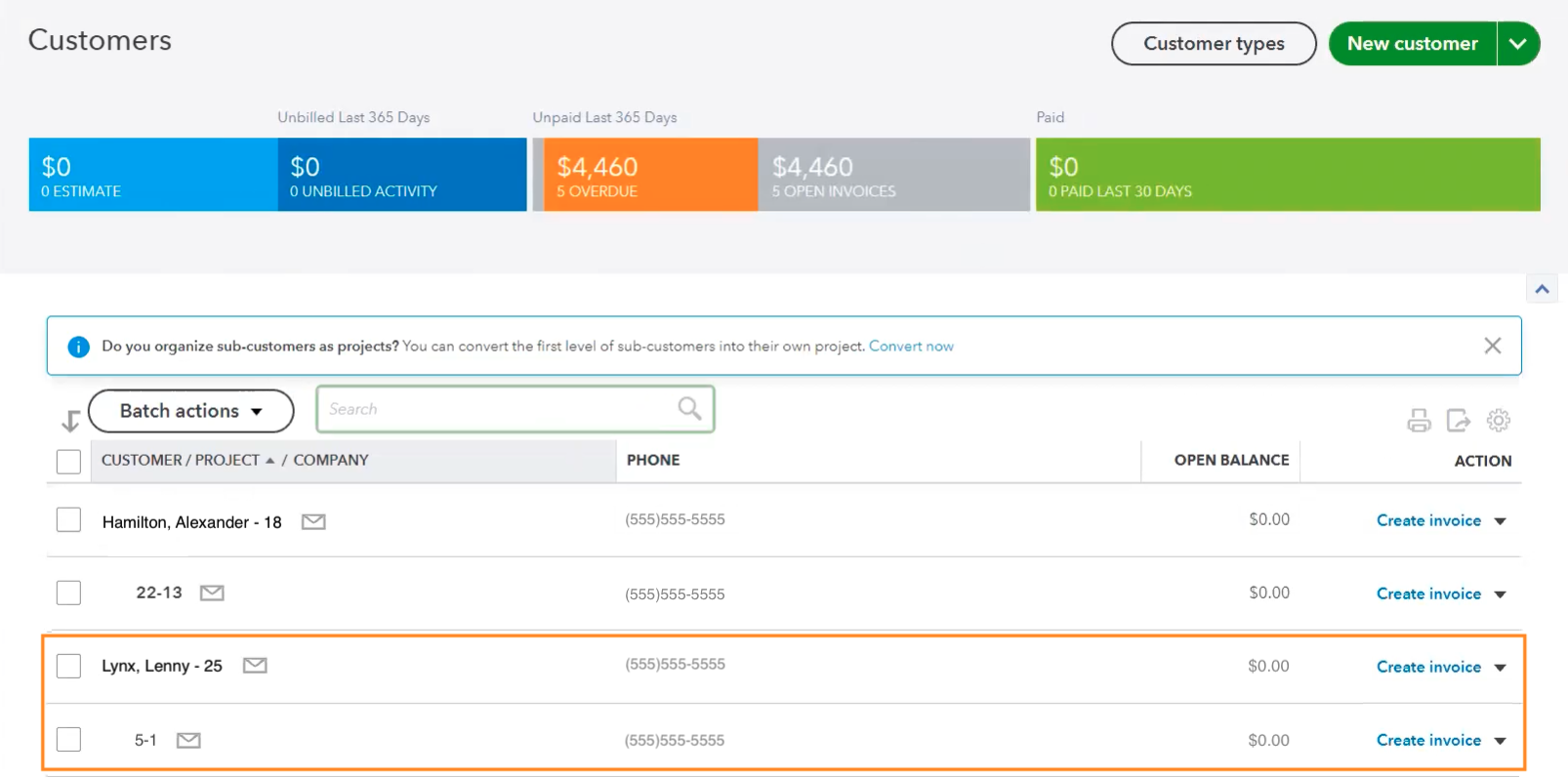Check the box for Hamilton, Alexander - 18

[x=68, y=519]
